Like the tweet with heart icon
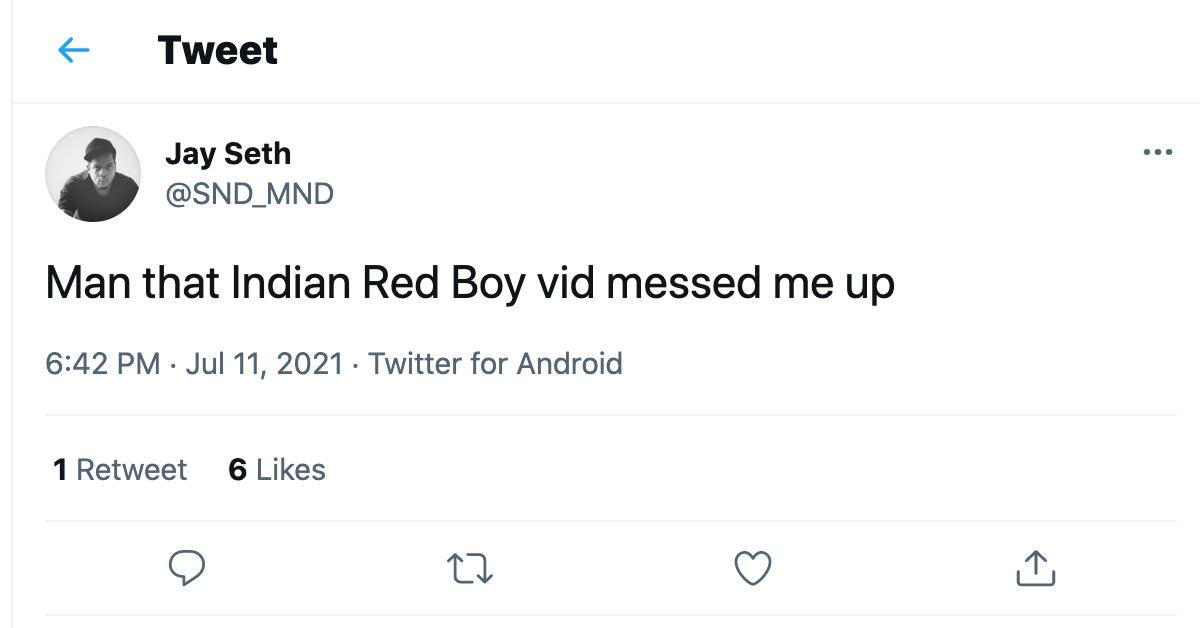The width and height of the screenshot is (1200, 628). pyautogui.click(x=752, y=568)
